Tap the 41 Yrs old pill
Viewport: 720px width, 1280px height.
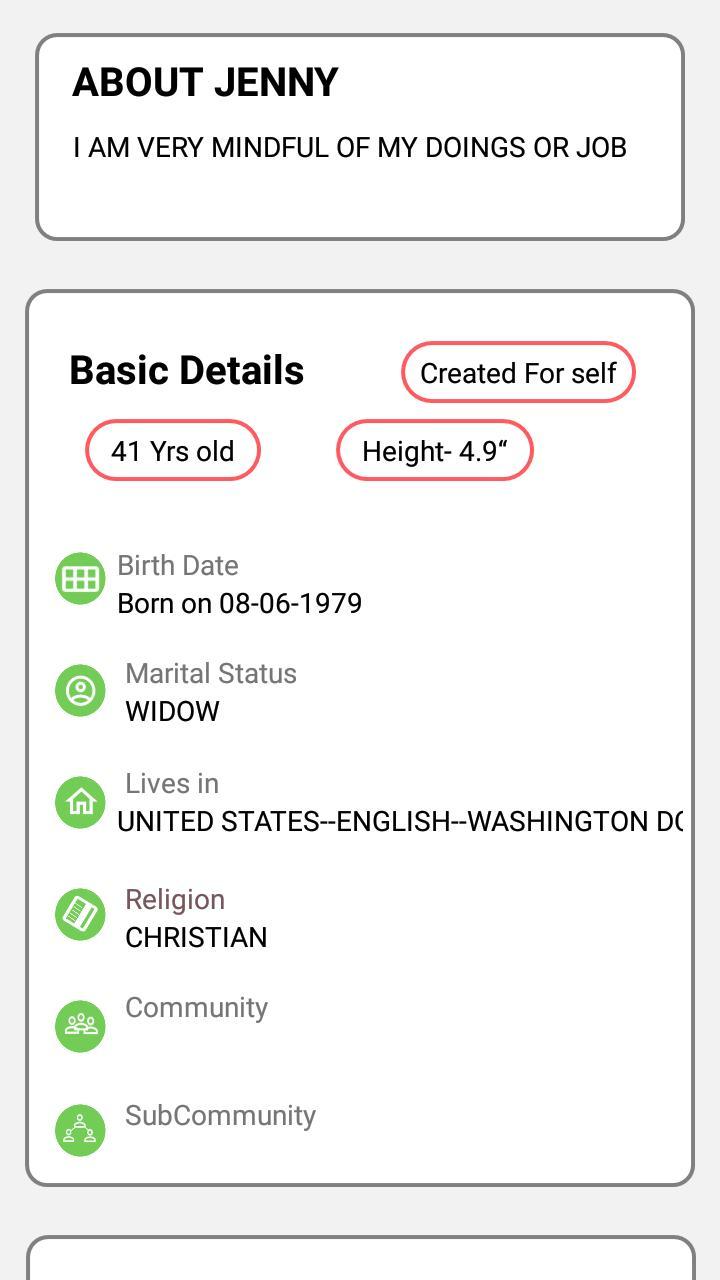click(172, 451)
